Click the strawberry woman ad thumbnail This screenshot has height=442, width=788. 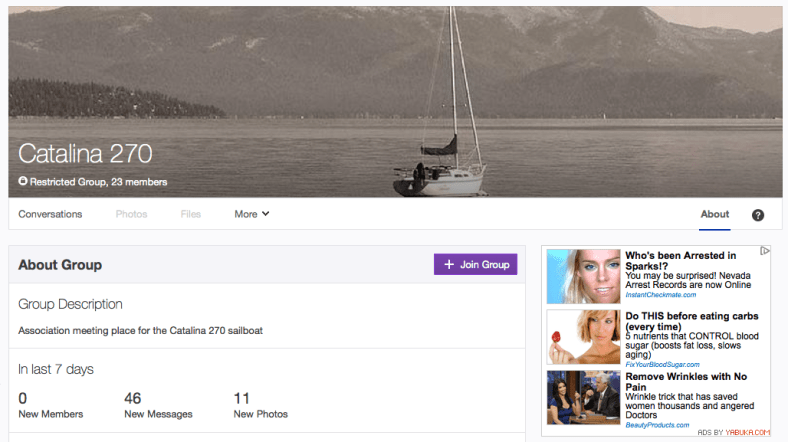click(x=584, y=336)
